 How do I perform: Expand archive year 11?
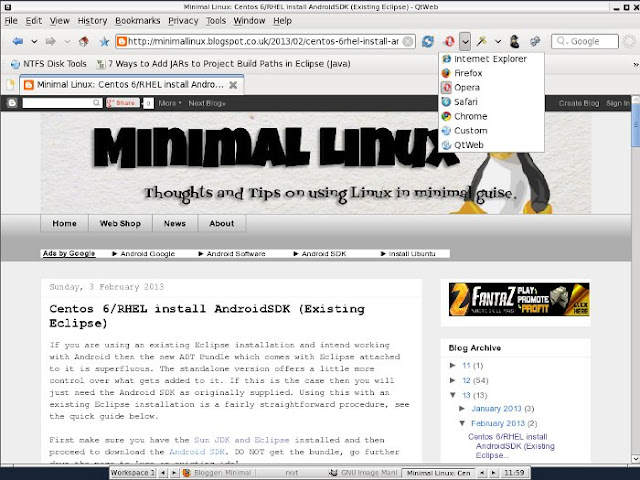click(x=453, y=365)
